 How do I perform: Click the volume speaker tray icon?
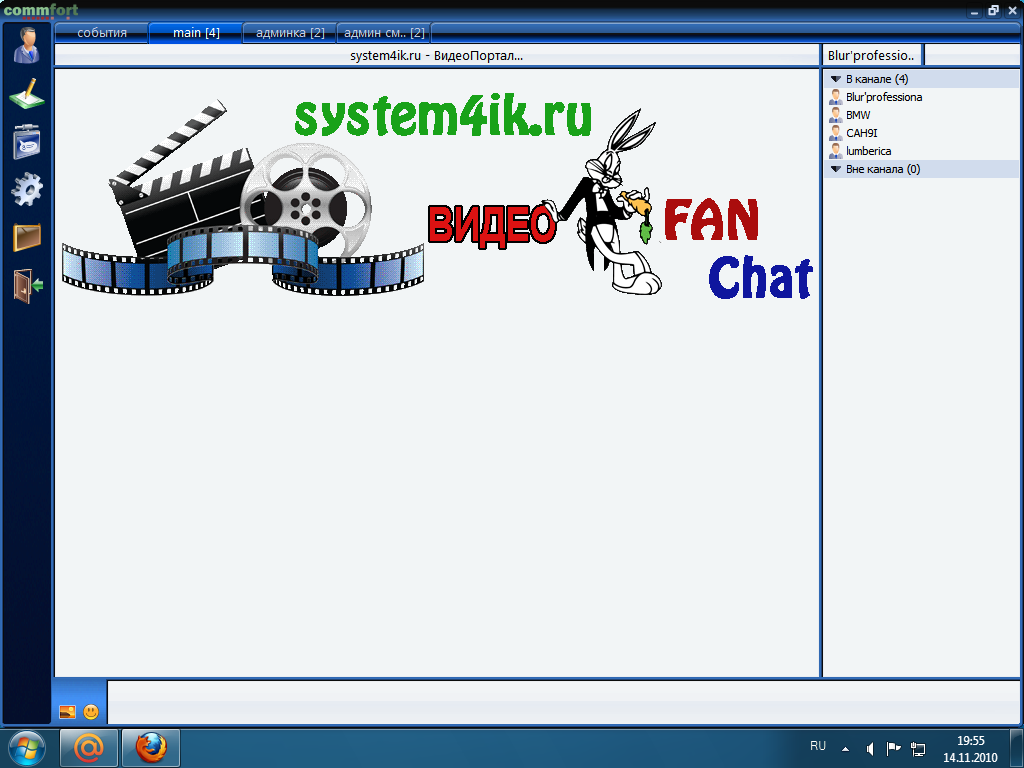tap(870, 748)
